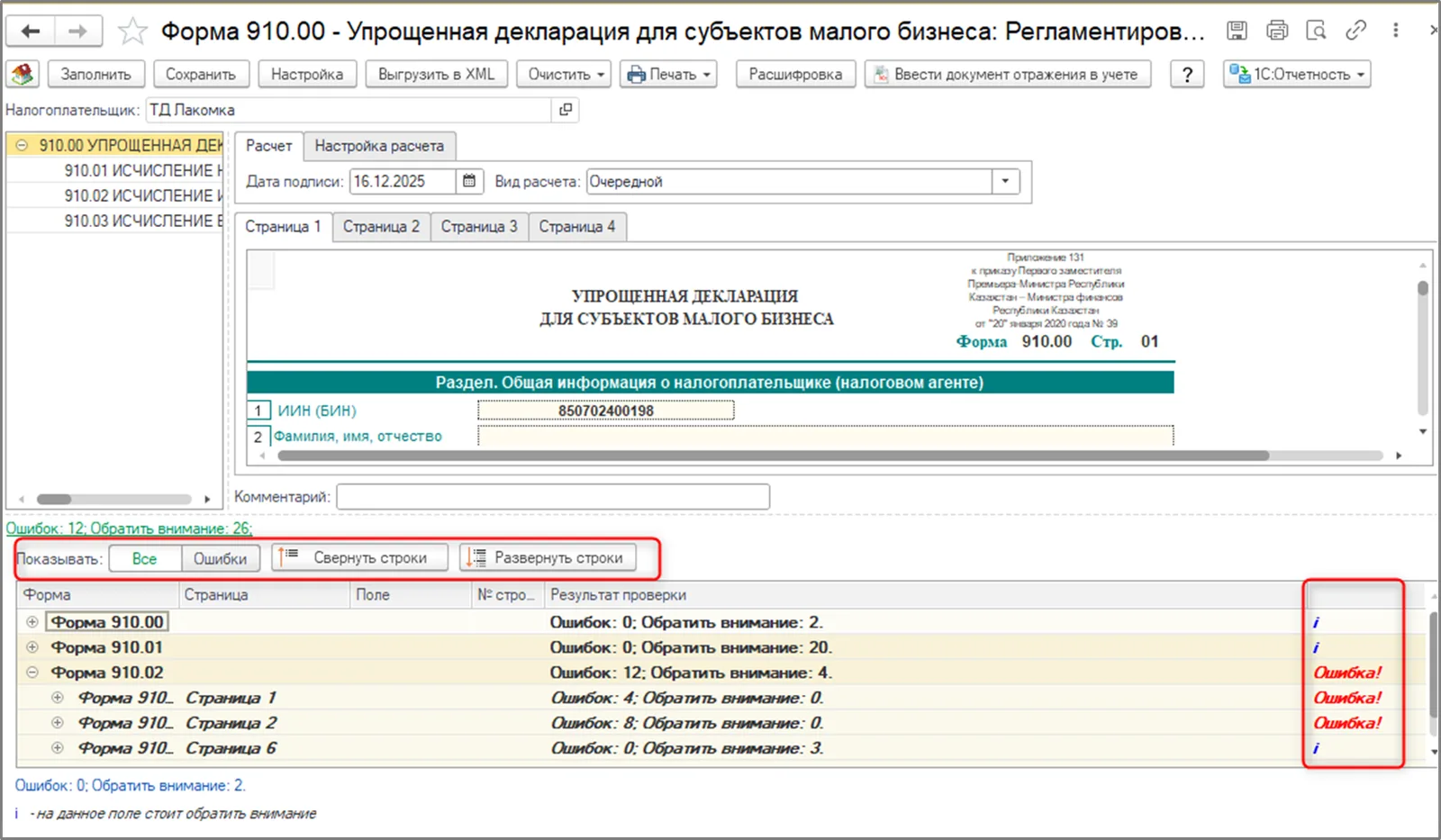Open the Вид расчета dropdown list

click(1005, 181)
